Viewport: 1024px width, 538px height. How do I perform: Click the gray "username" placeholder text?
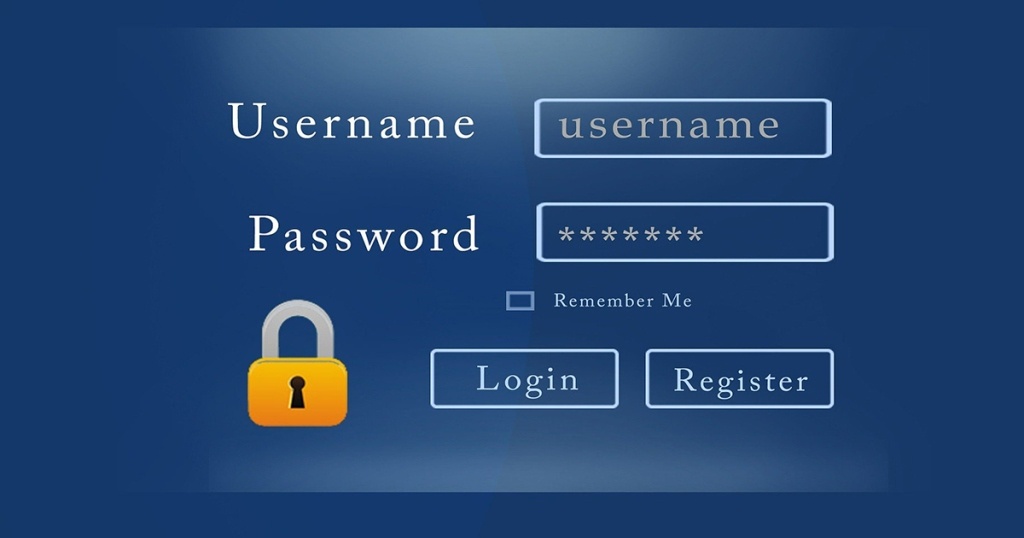tap(669, 125)
